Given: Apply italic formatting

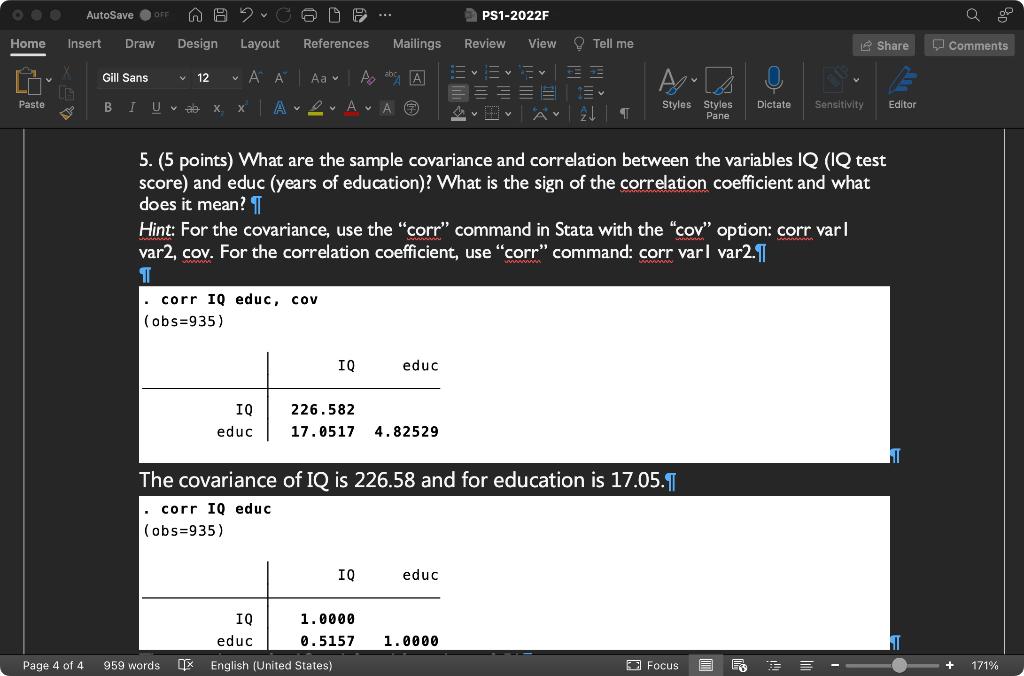Looking at the screenshot, I should (131, 107).
